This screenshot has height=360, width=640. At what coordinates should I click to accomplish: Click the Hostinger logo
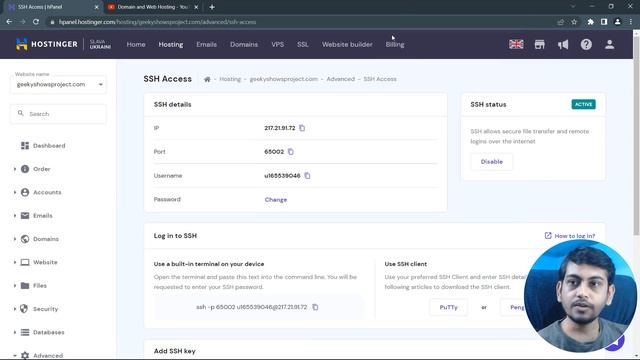pos(47,44)
